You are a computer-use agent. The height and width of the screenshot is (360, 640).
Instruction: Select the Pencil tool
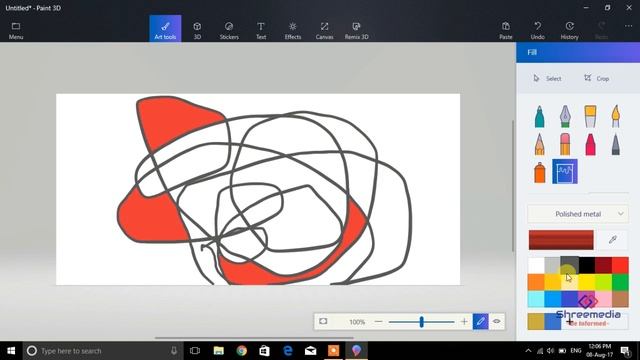point(540,144)
